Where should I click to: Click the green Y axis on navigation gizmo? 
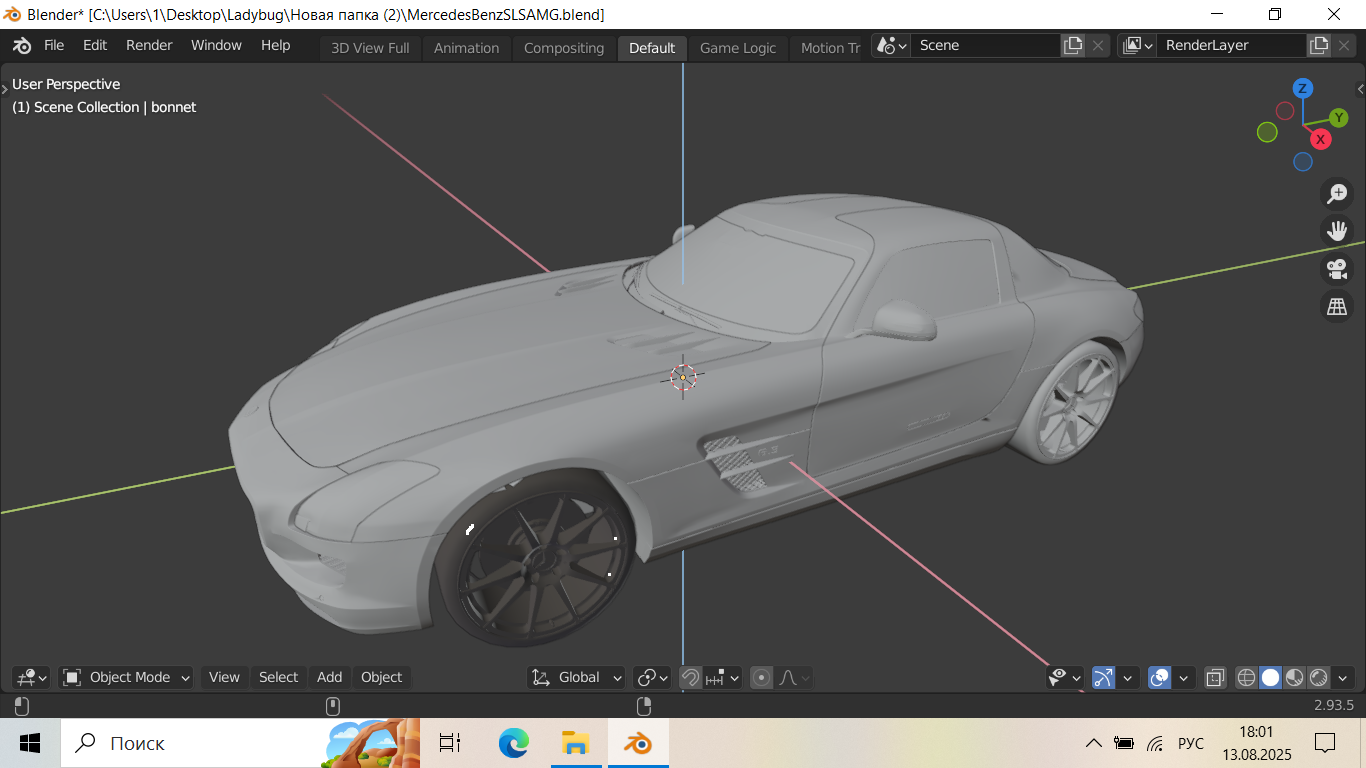1339,118
